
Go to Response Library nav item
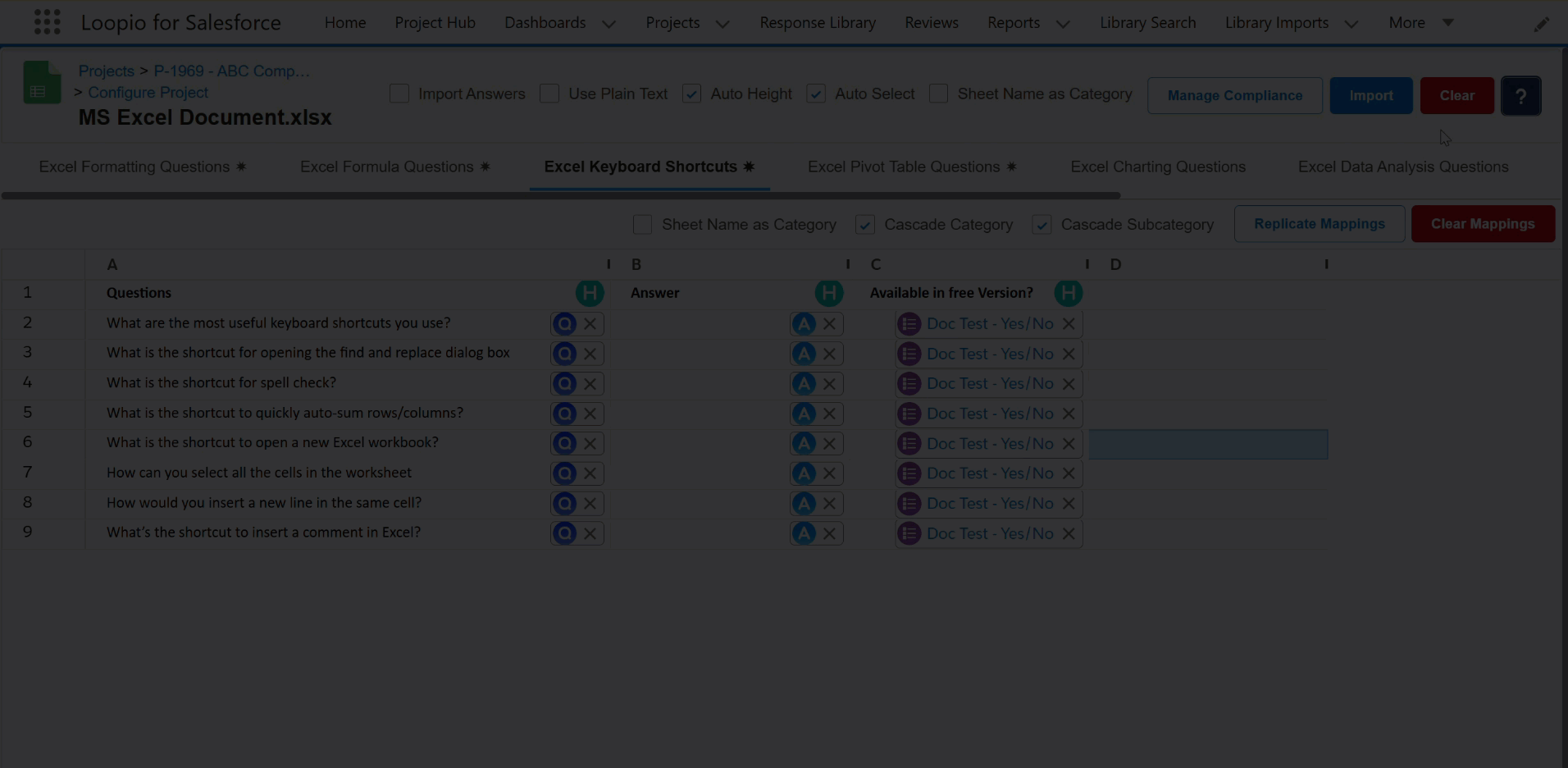(x=818, y=23)
